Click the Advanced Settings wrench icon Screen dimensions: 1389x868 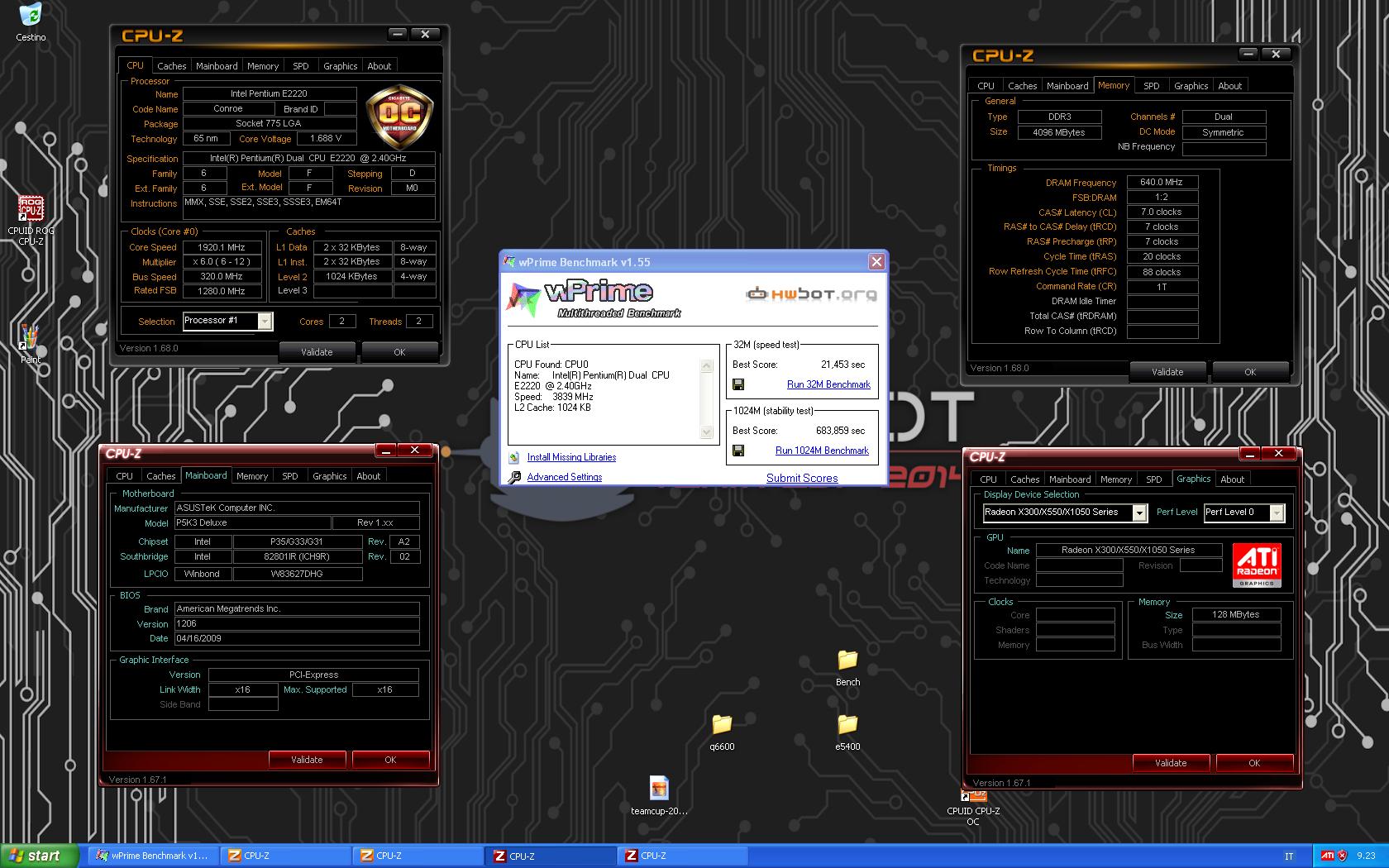tap(514, 477)
